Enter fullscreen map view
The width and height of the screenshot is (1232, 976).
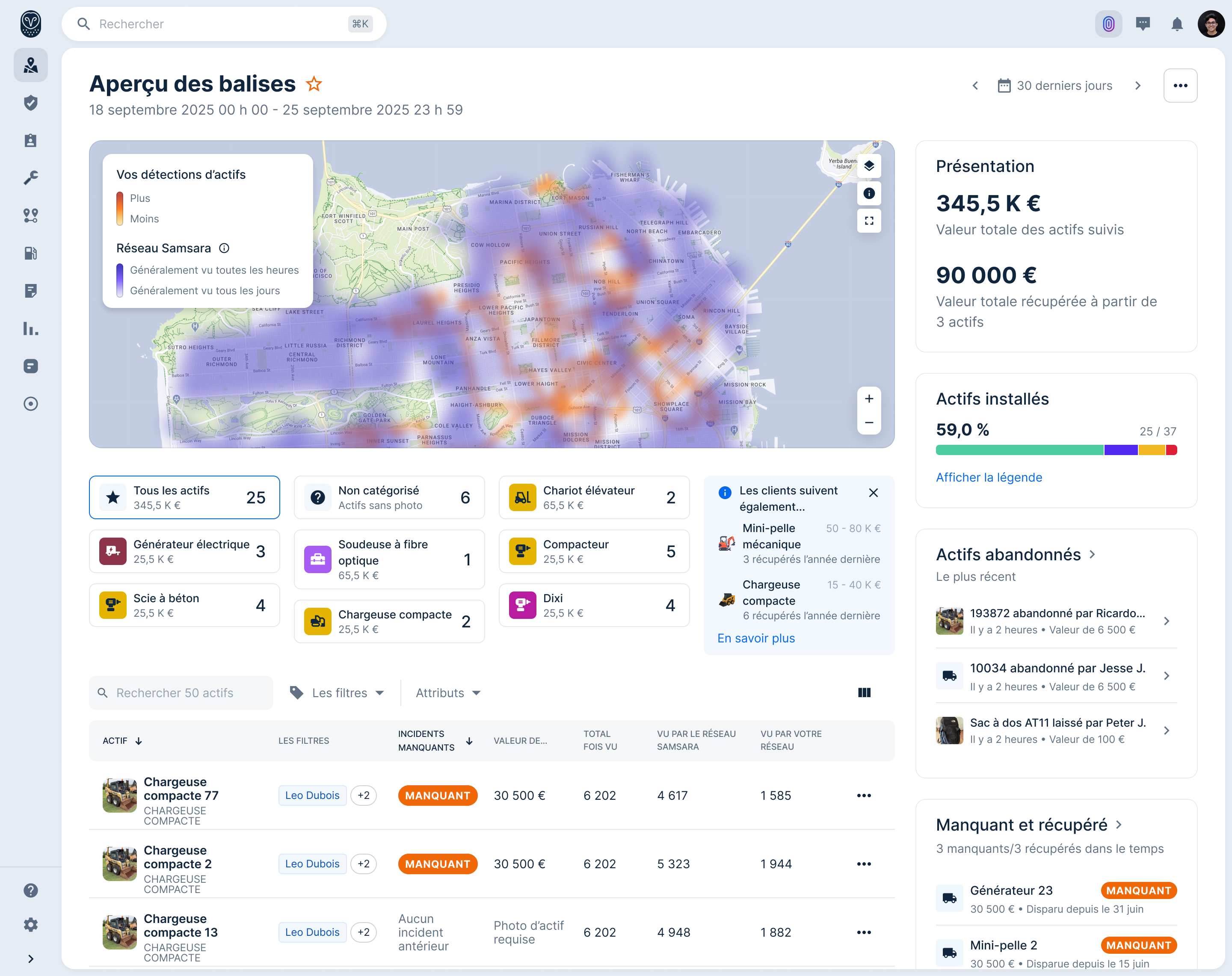869,221
